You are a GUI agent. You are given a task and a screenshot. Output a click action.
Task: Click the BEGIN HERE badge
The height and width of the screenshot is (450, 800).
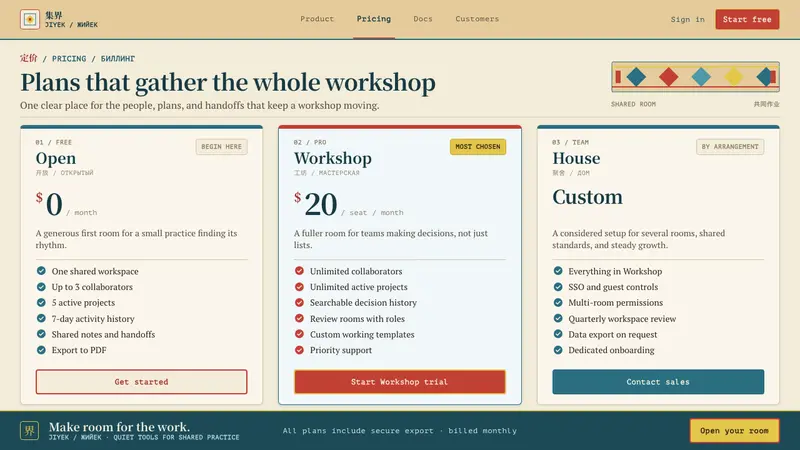point(221,146)
